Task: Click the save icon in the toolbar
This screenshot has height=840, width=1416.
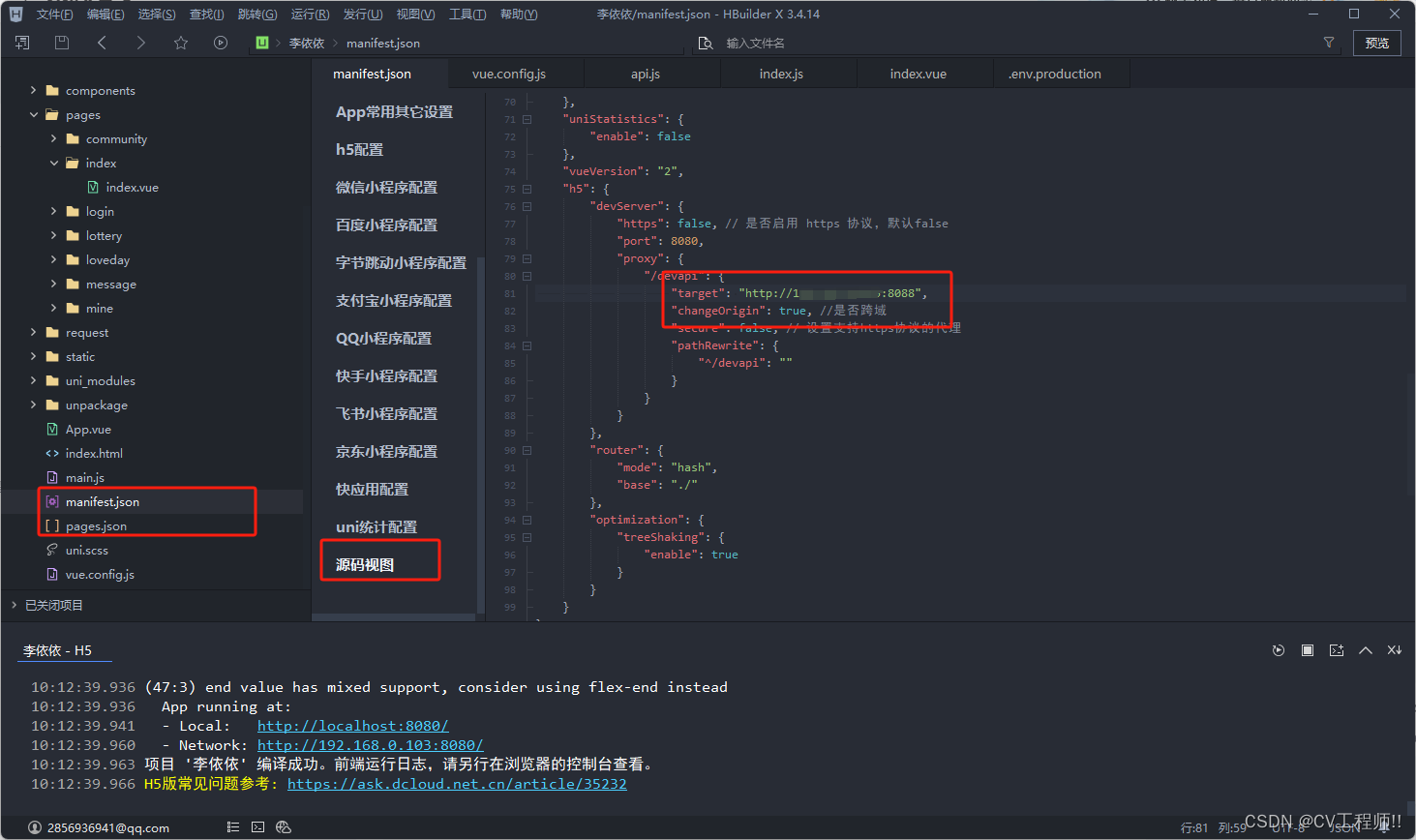Action: click(x=61, y=43)
